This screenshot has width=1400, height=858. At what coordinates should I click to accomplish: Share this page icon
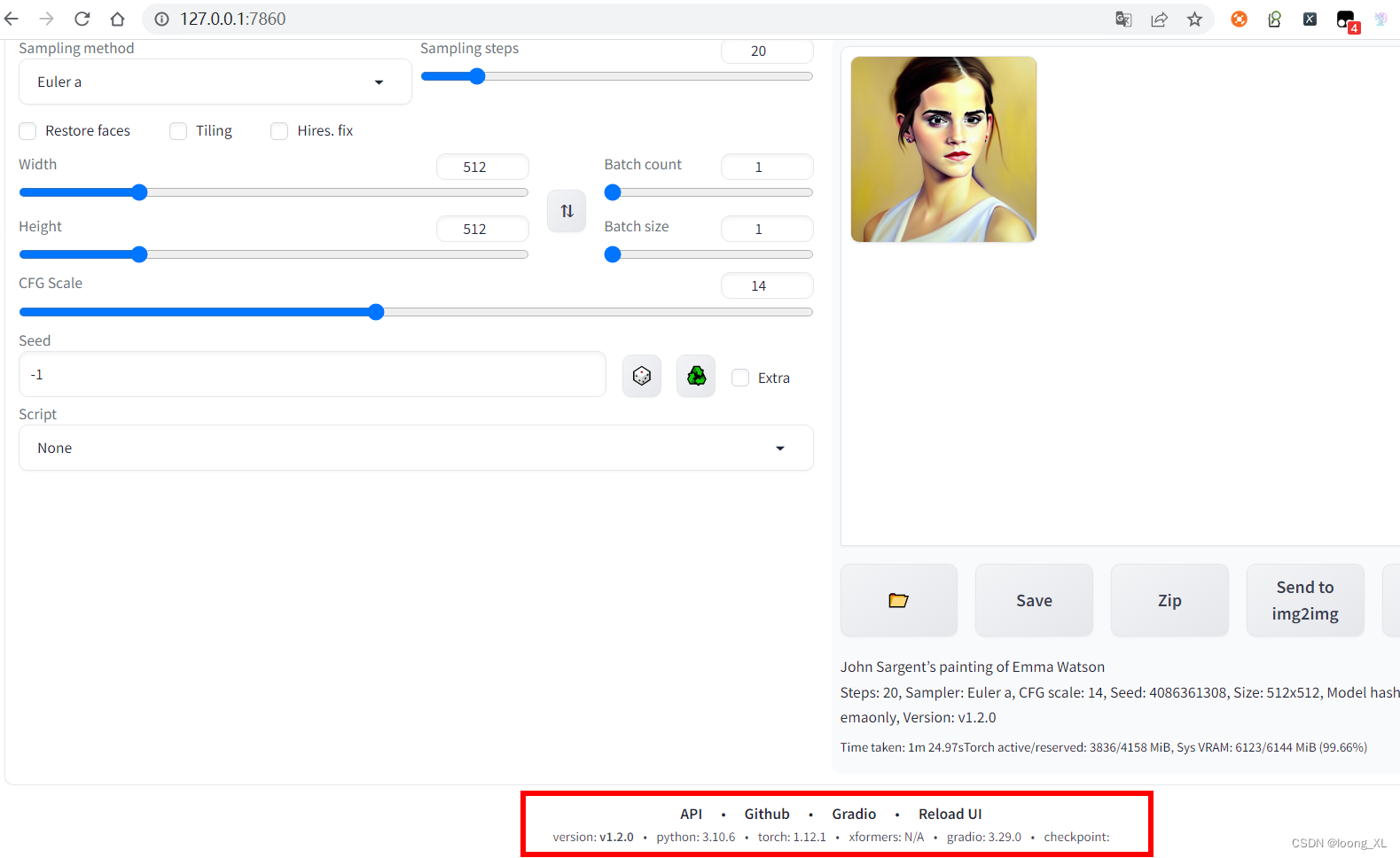[x=1159, y=19]
